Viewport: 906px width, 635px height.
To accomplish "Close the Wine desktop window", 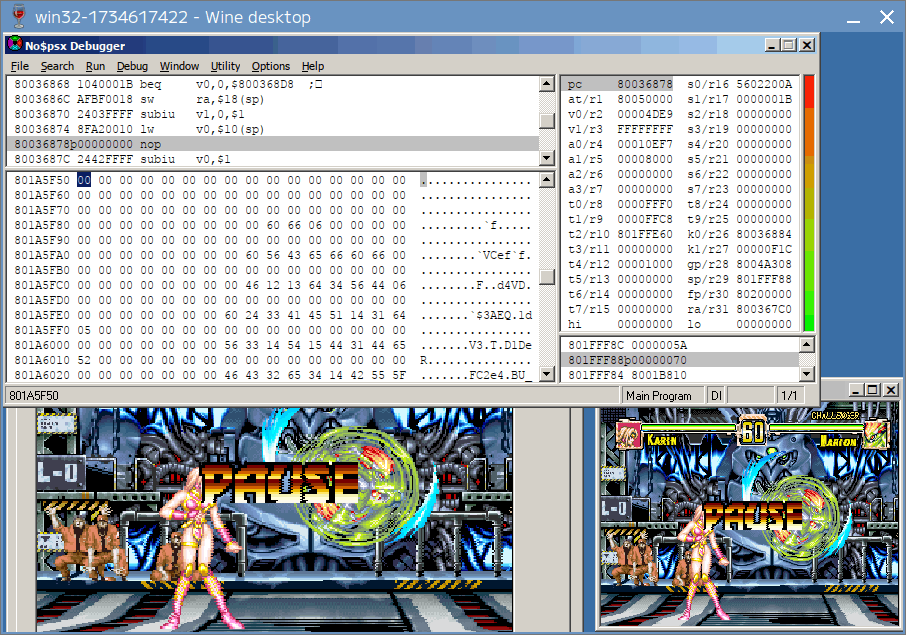I will (x=887, y=17).
